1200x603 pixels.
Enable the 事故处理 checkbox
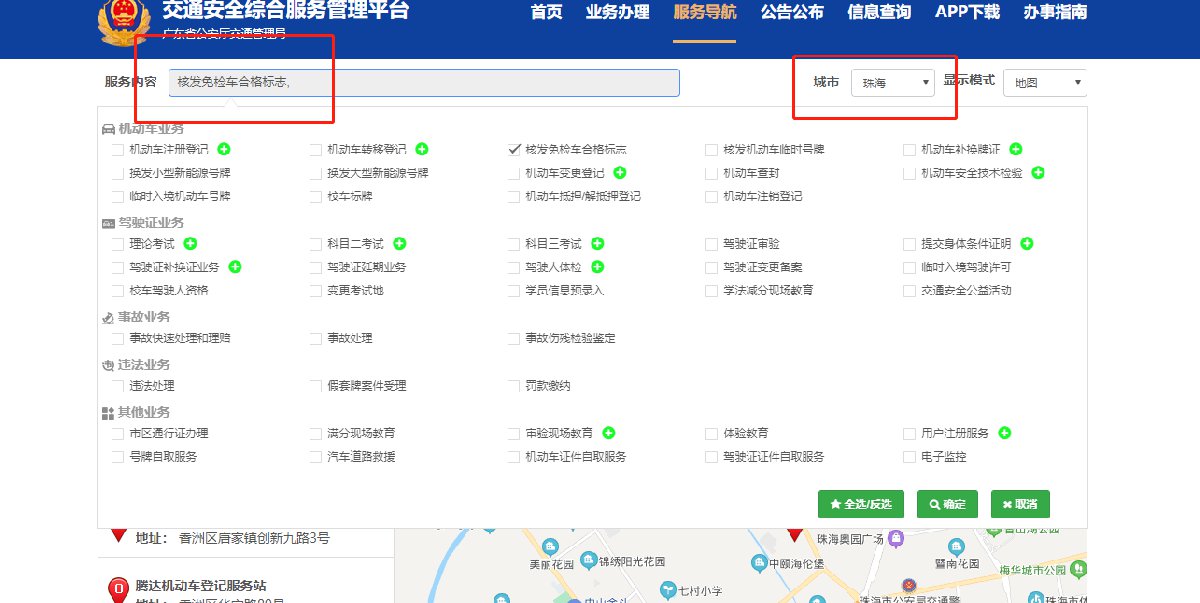(317, 339)
